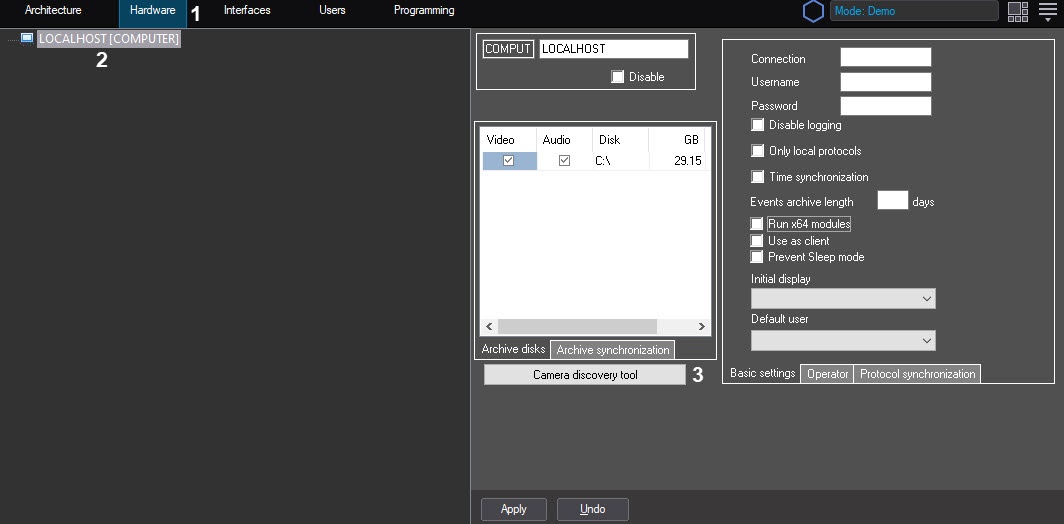The width and height of the screenshot is (1064, 524).
Task: Open the Default user dropdown
Action: point(843,341)
